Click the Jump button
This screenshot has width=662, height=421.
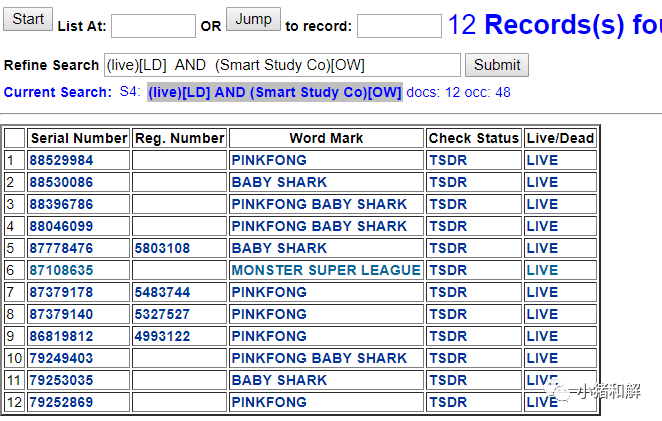click(x=253, y=19)
